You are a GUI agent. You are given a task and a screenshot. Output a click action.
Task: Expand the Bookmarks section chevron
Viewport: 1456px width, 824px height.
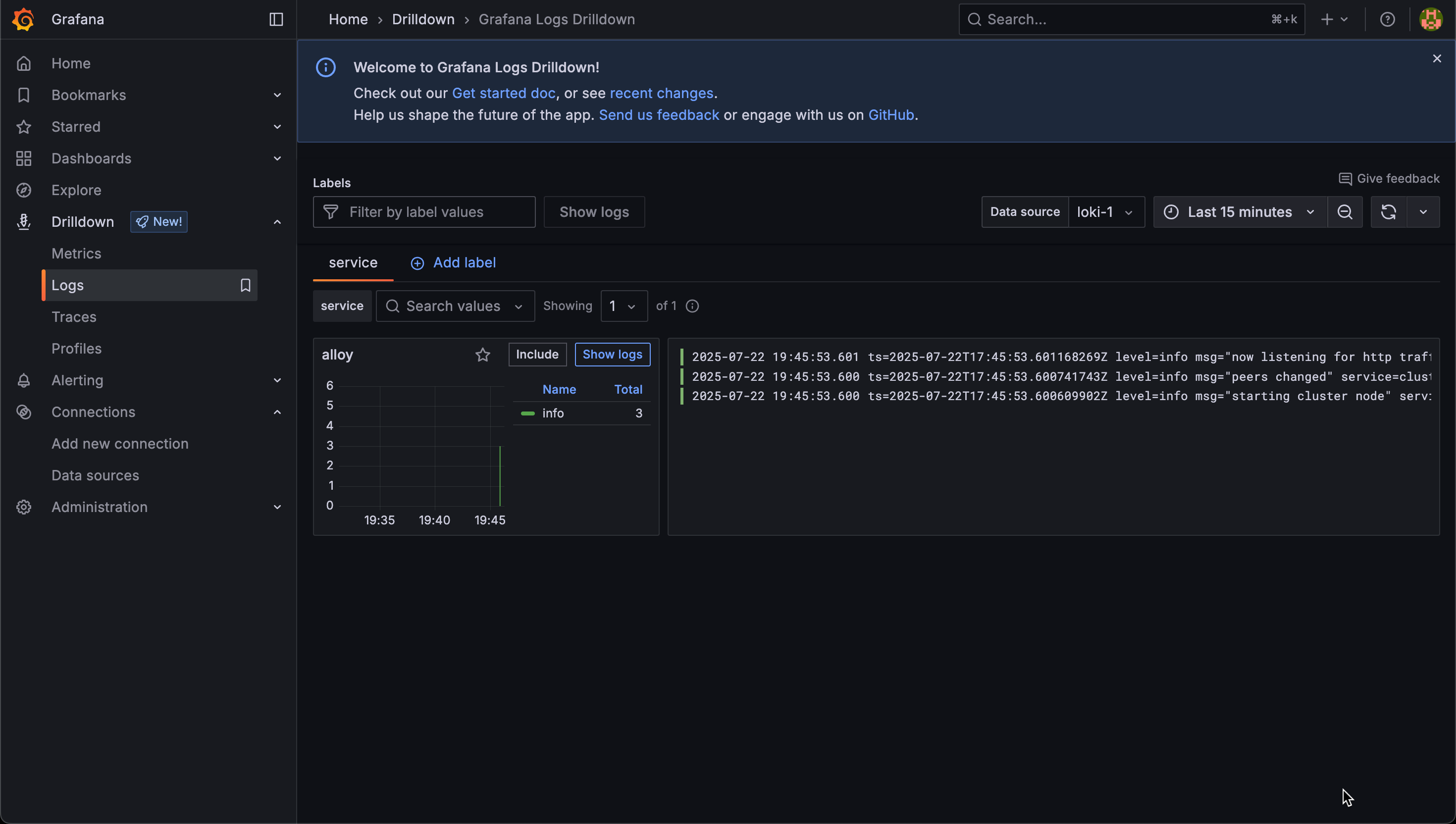(277, 95)
